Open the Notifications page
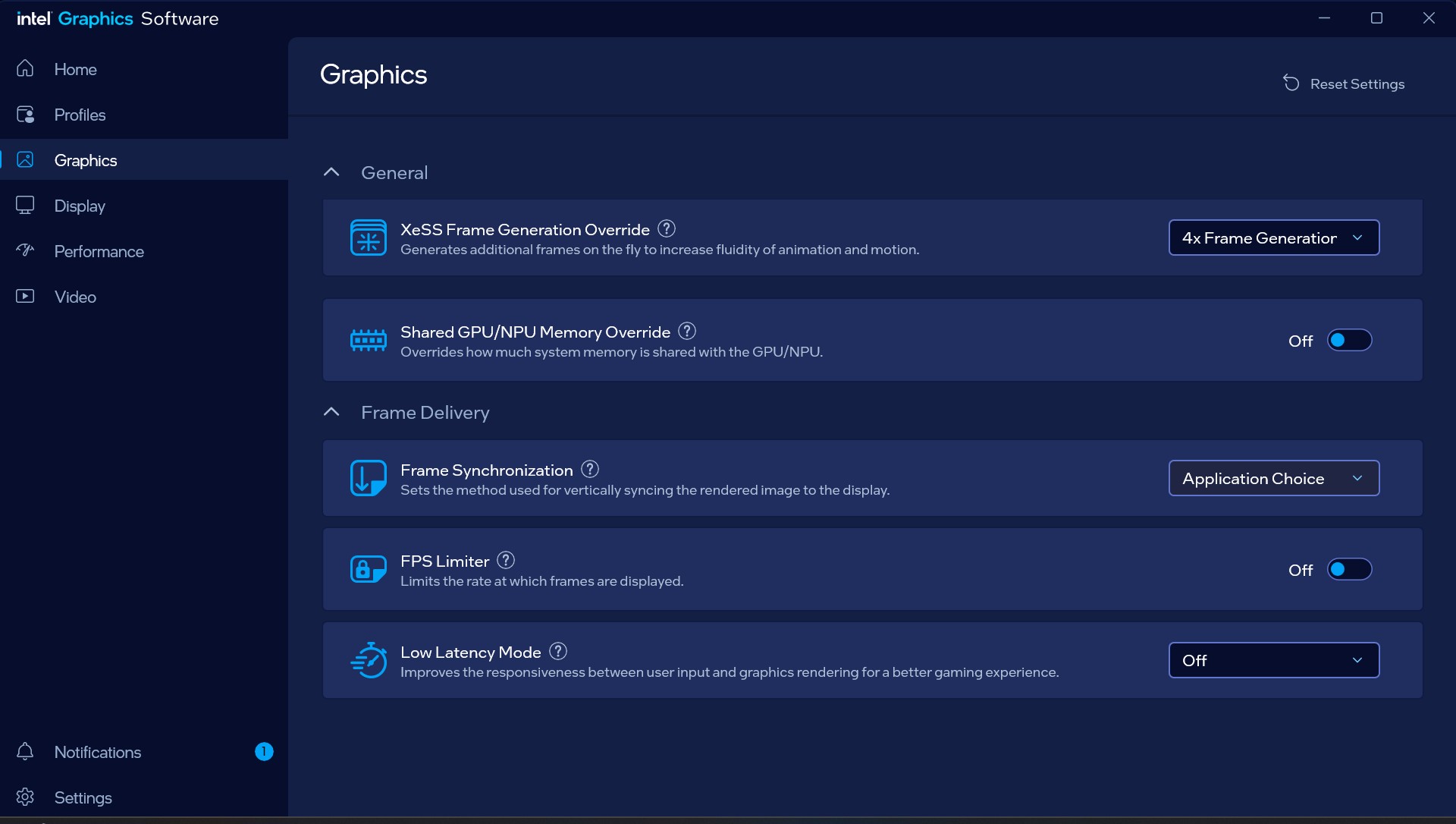 click(x=97, y=752)
